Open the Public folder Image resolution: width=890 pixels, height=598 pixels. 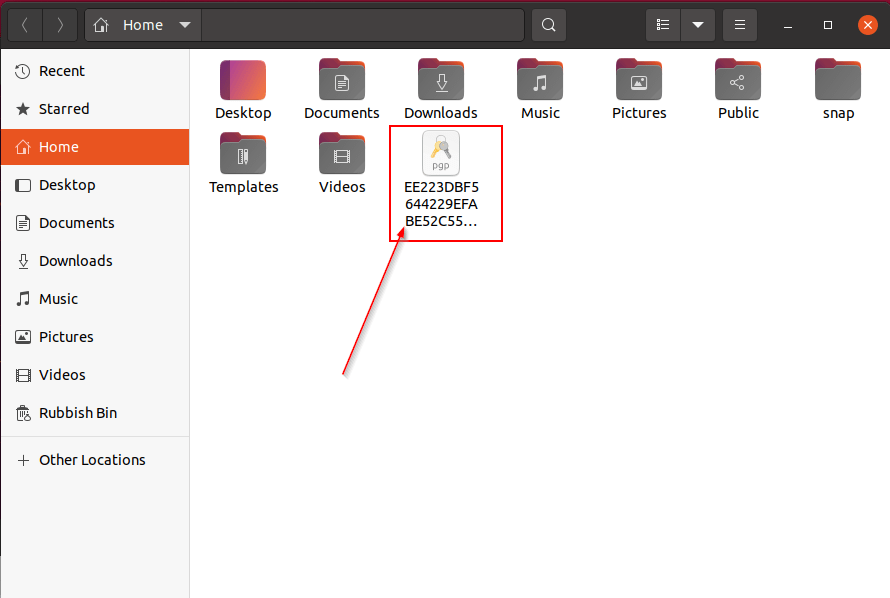tap(738, 80)
